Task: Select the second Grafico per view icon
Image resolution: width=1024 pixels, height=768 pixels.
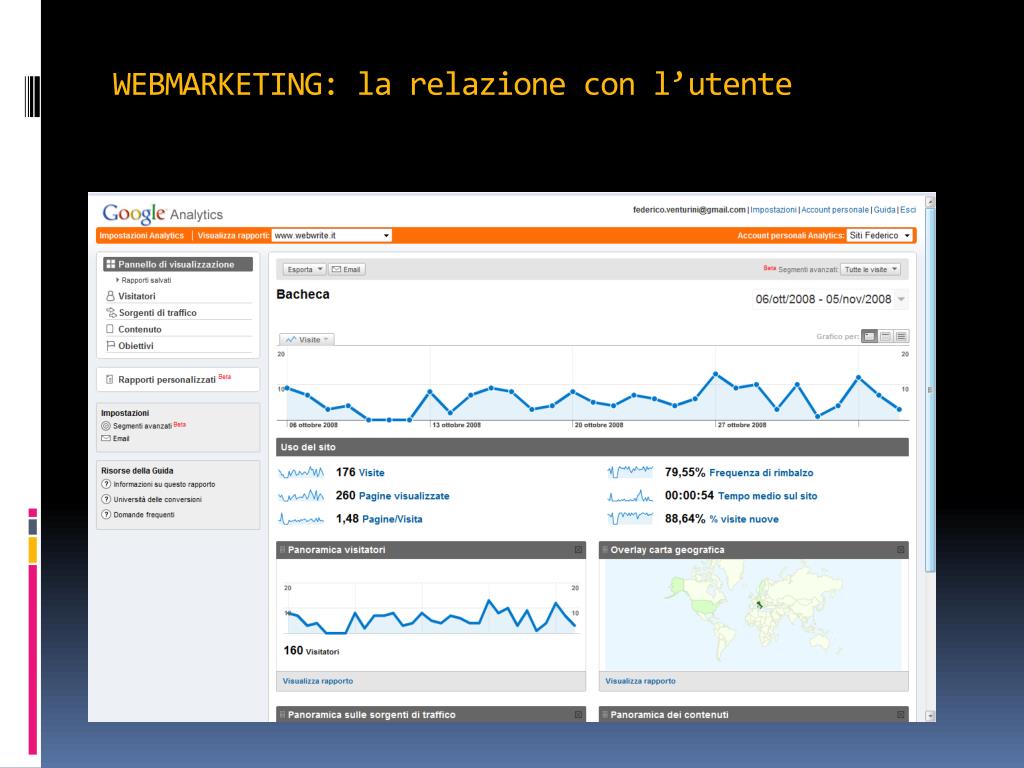Action: point(886,336)
